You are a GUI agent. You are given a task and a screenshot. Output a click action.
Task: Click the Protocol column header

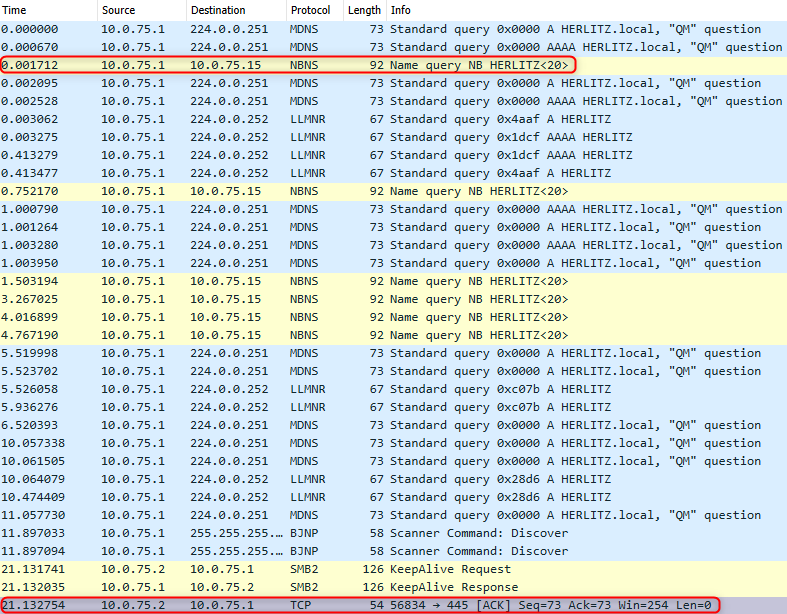314,10
